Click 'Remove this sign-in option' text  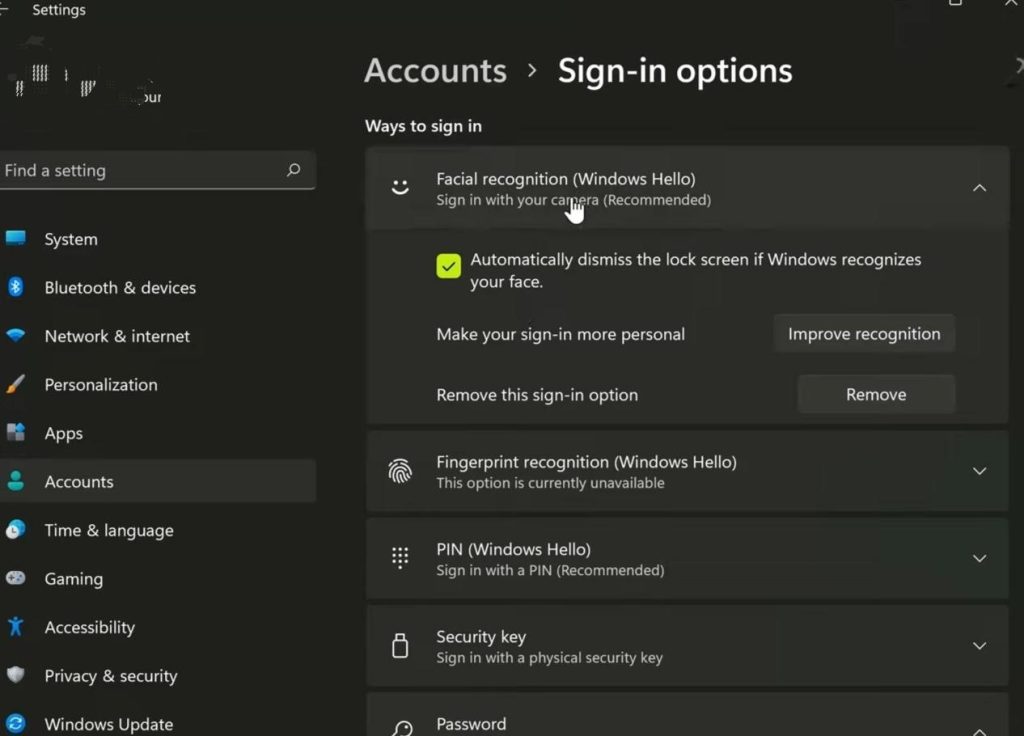tap(537, 394)
